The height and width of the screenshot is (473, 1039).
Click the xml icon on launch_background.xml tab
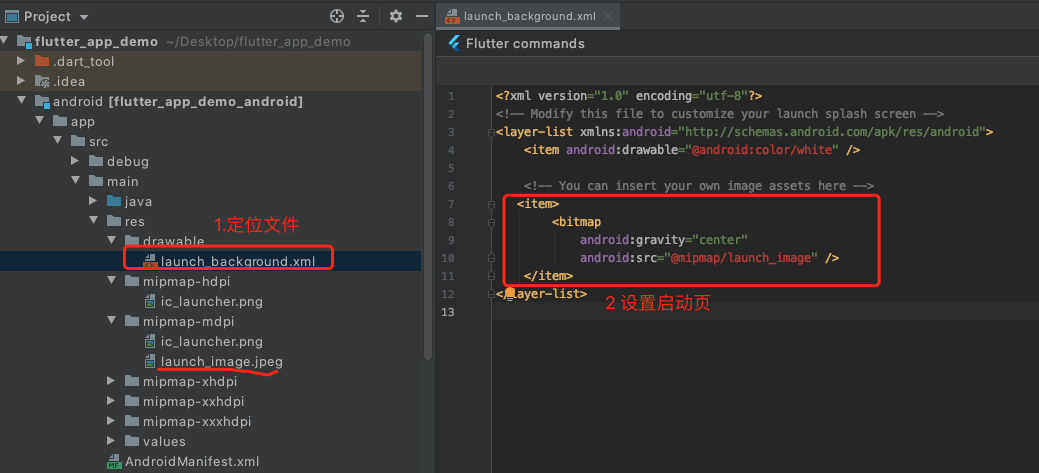coord(451,17)
